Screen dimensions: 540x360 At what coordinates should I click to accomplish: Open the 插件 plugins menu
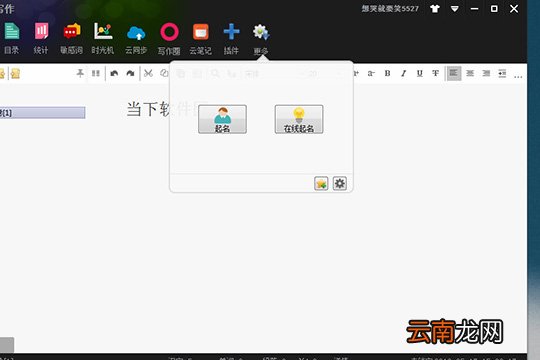pyautogui.click(x=231, y=38)
